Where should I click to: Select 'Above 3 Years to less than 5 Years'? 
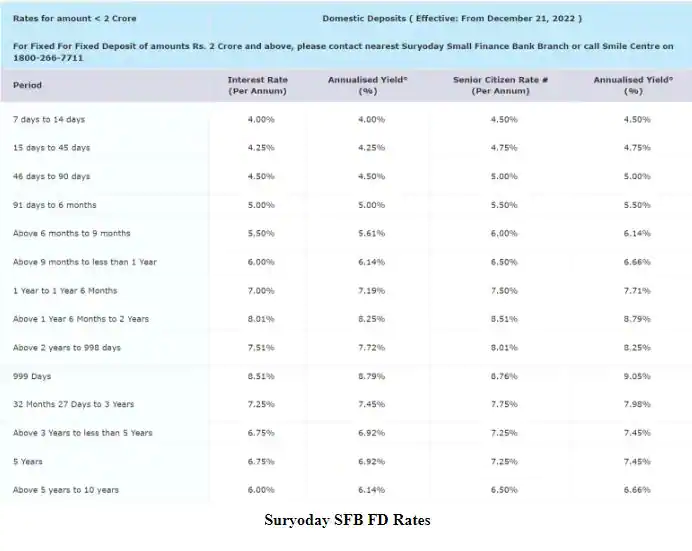(83, 433)
